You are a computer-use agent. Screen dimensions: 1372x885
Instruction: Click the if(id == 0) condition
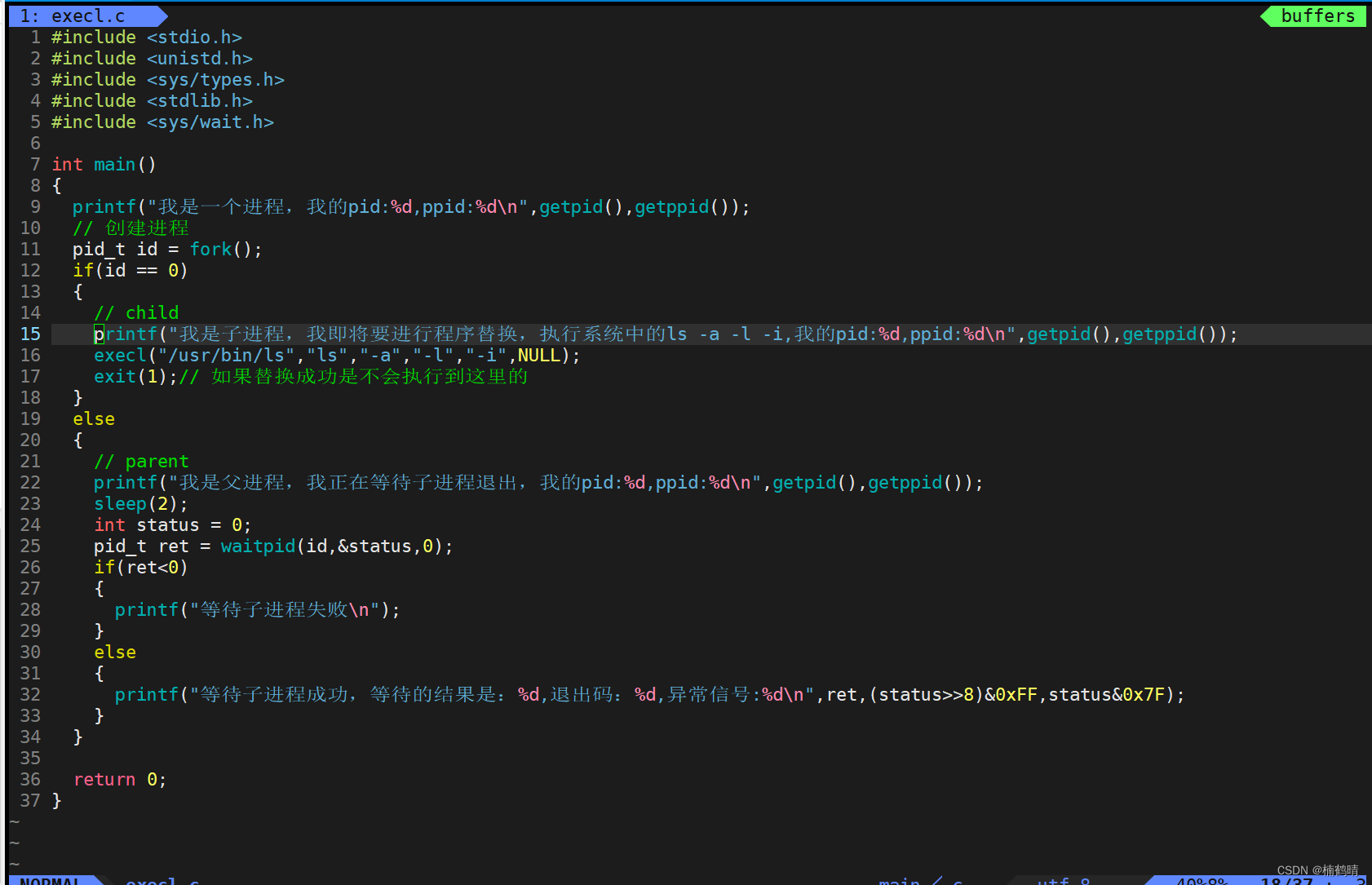(131, 271)
